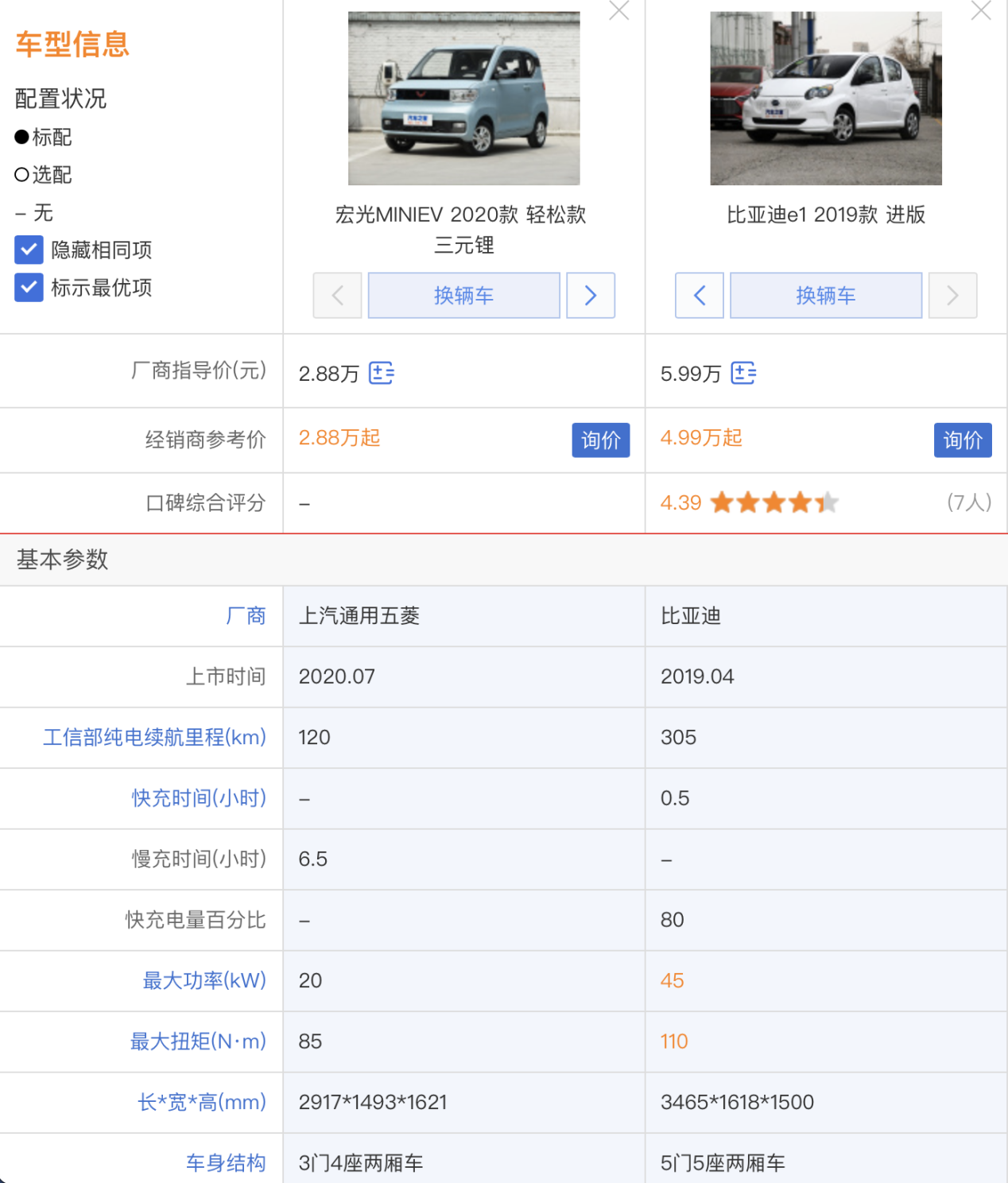Click the 选配 legend entry
This screenshot has height=1183, width=1008.
click(44, 175)
